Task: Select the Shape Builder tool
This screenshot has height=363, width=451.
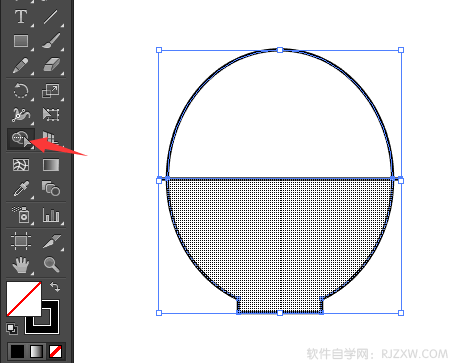Action: [x=21, y=139]
